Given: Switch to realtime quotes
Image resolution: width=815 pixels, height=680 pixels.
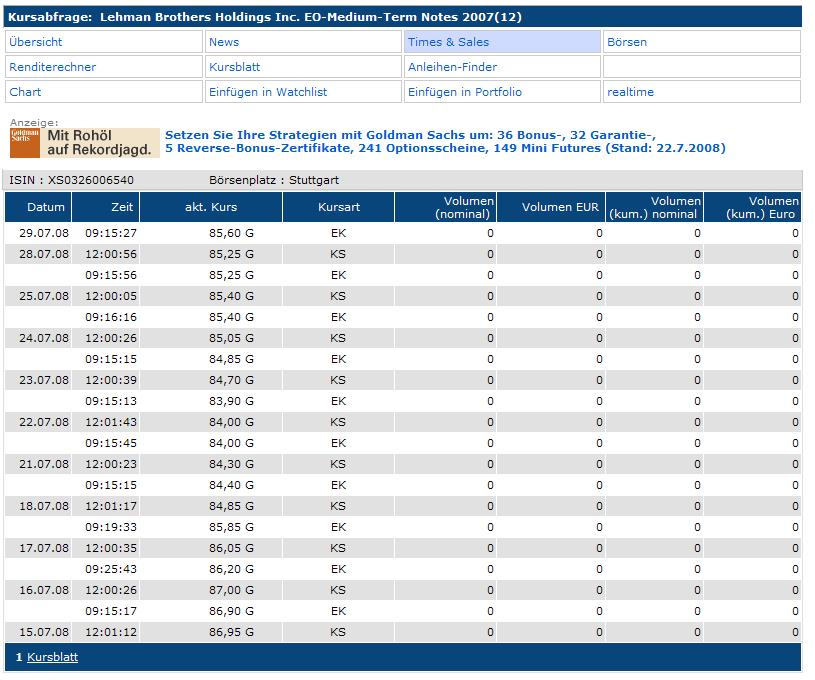Looking at the screenshot, I should (630, 92).
